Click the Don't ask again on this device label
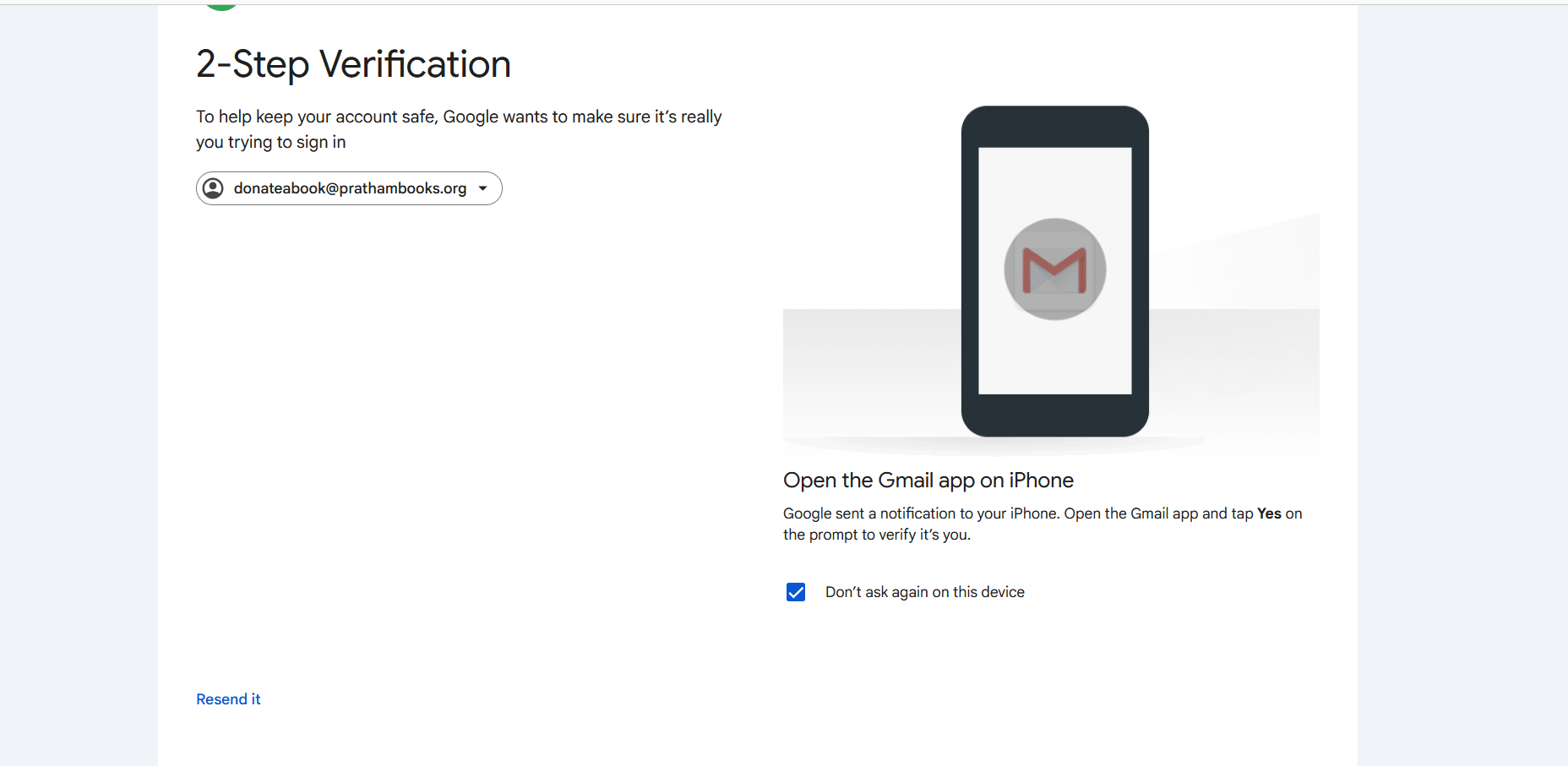Image resolution: width=1568 pixels, height=766 pixels. 925,592
